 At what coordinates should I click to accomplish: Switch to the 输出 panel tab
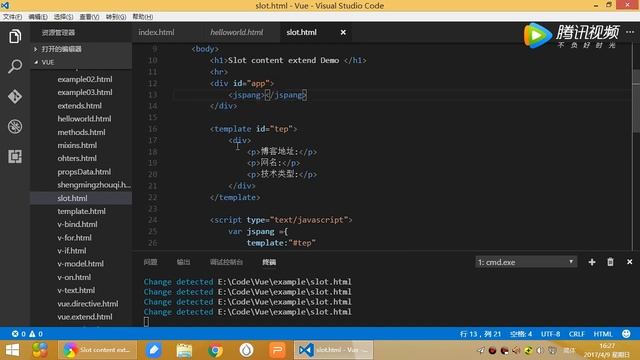[183, 262]
